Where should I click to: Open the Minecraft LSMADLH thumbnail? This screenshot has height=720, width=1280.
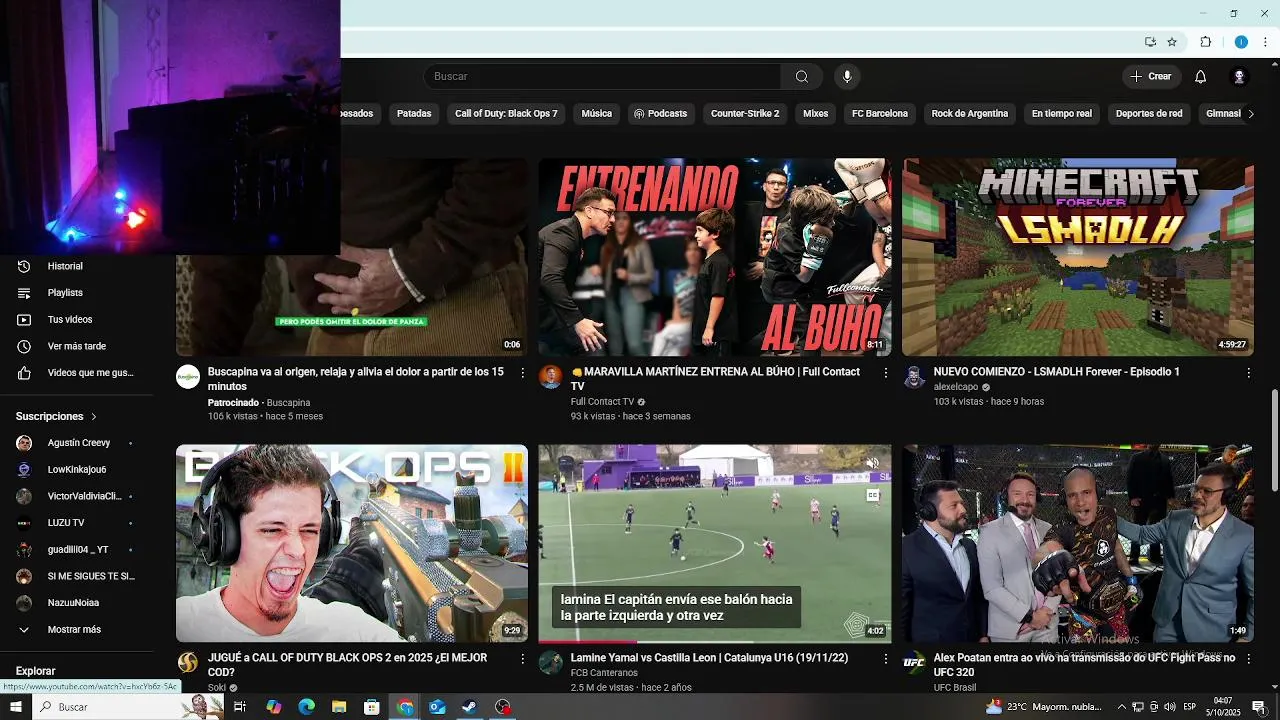pos(1077,257)
